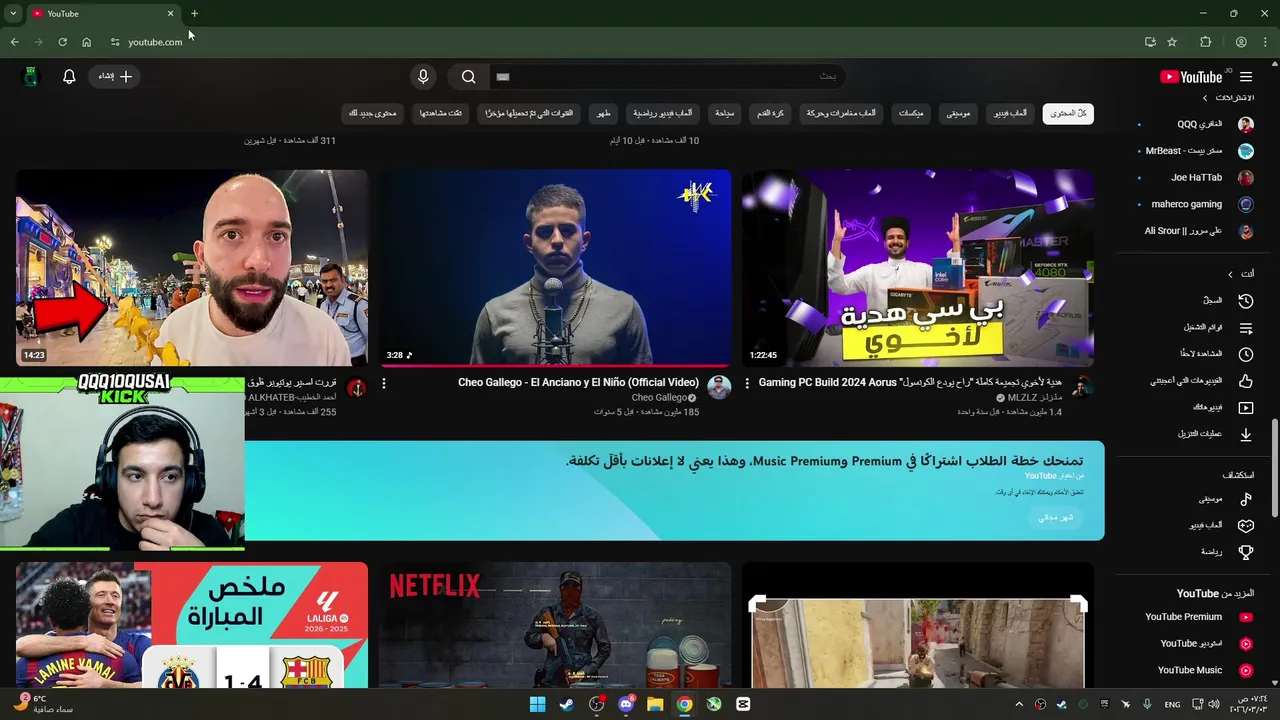The width and height of the screenshot is (1280, 720).
Task: Open the Ali Srour subscription channel
Action: 1196,231
